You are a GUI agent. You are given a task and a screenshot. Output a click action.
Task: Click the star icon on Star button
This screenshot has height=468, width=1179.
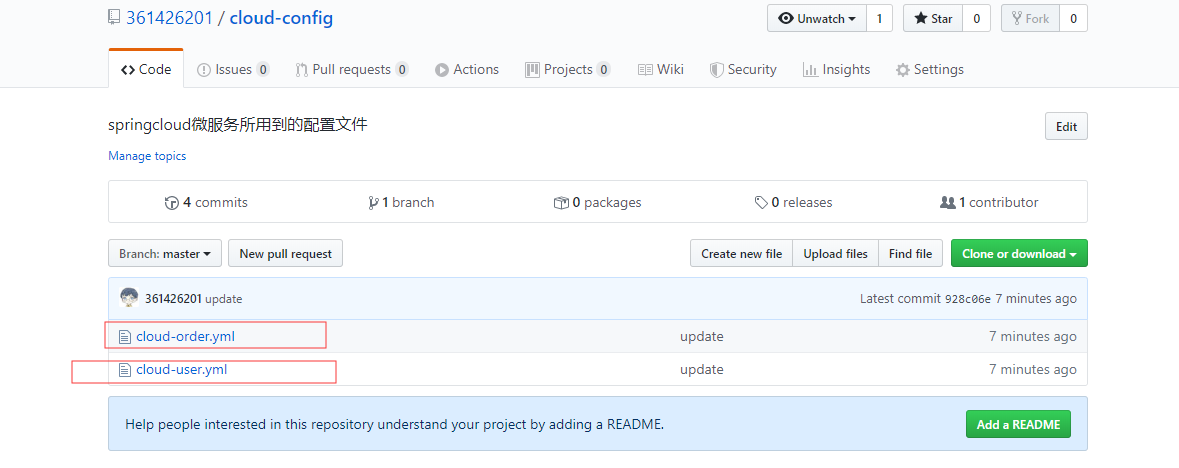(x=921, y=19)
